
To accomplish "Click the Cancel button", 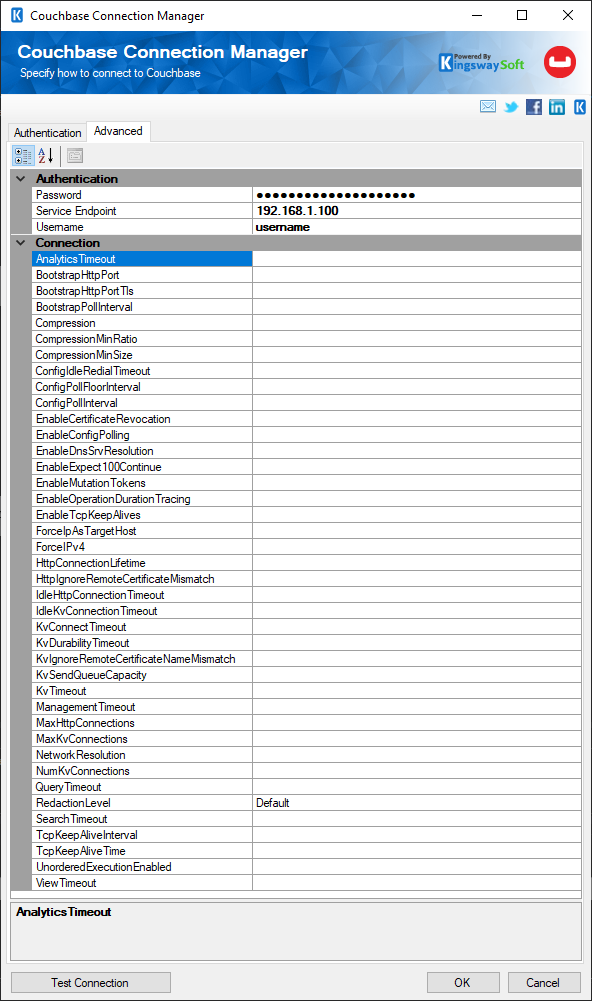I will 543,982.
